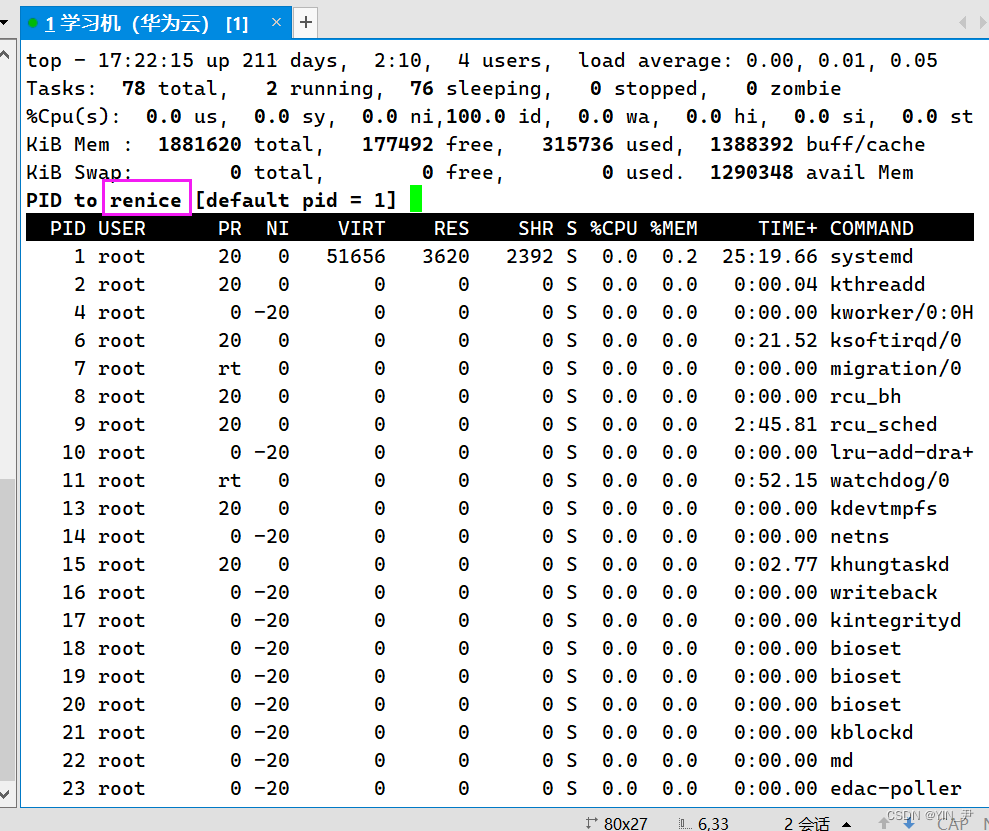Click the cursor position icon beside 6,33
The width and height of the screenshot is (989, 831).
tap(685, 823)
